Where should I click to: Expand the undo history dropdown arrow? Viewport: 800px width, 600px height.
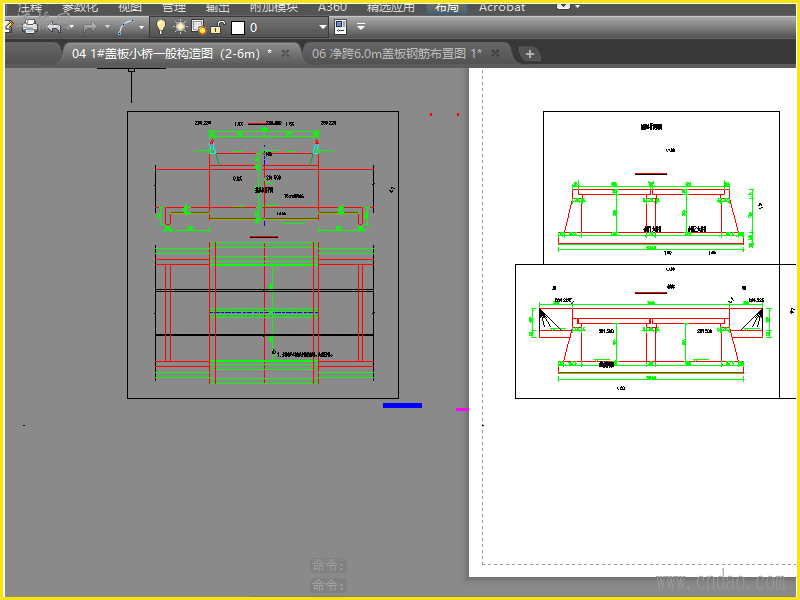tap(71, 27)
